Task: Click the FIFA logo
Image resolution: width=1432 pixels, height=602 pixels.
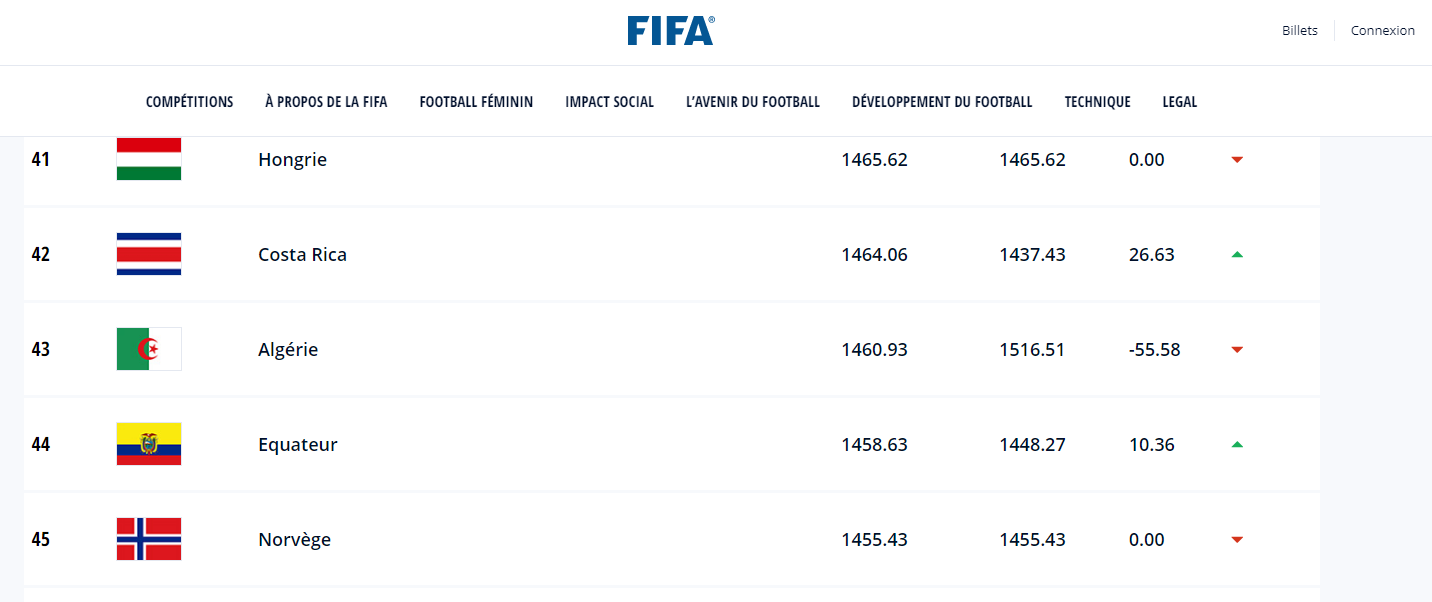Action: (x=670, y=31)
